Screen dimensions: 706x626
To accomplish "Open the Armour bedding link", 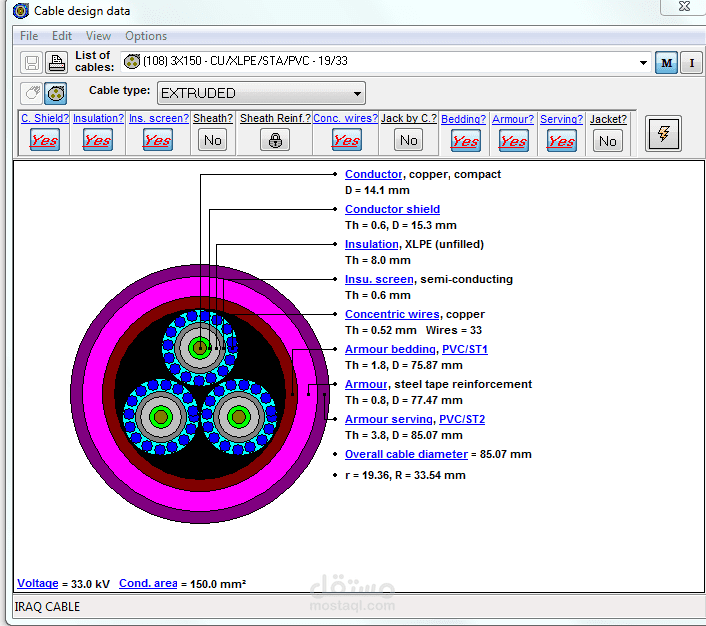I will (390, 349).
